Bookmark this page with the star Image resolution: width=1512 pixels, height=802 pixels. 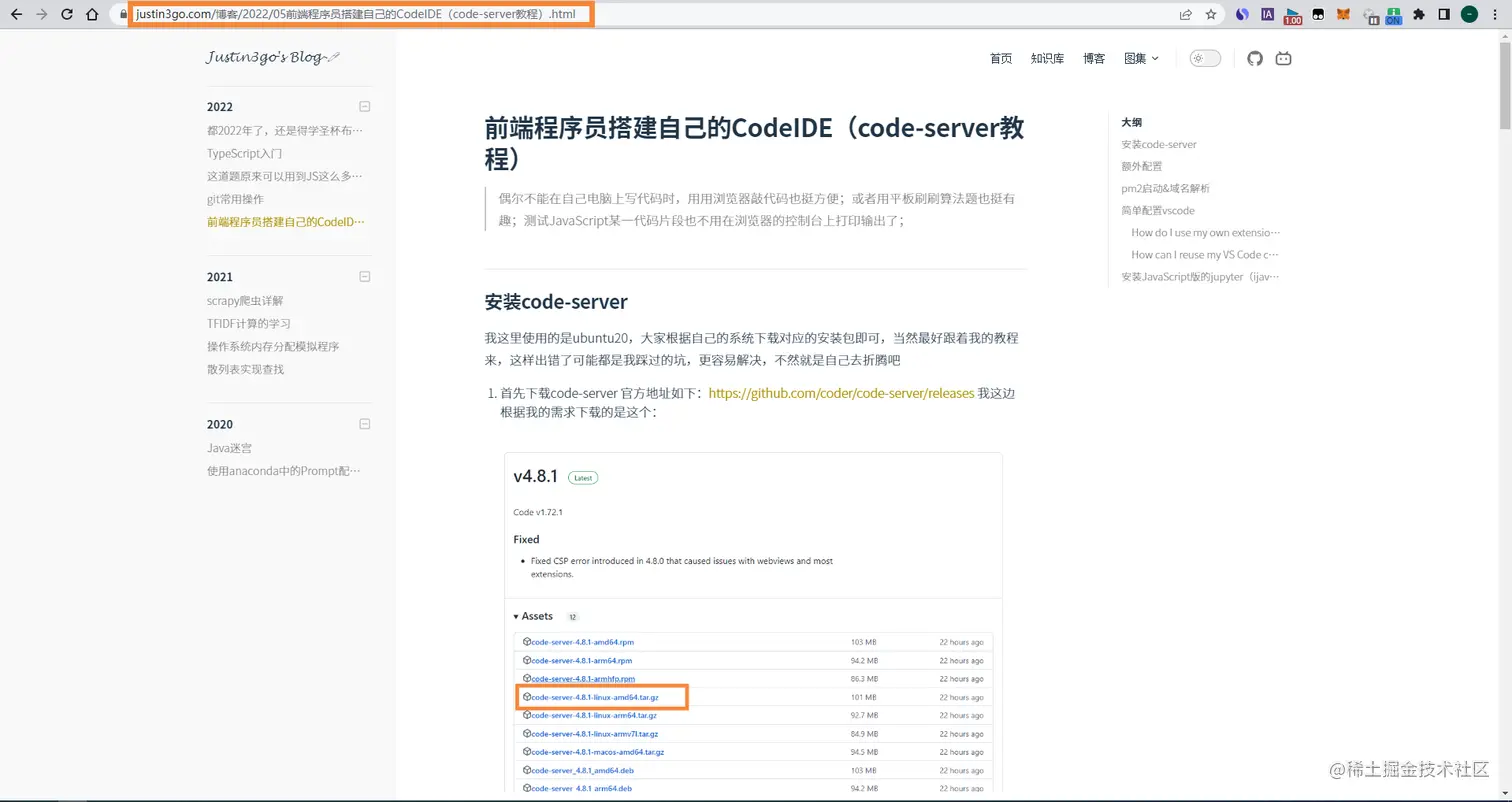click(1211, 14)
